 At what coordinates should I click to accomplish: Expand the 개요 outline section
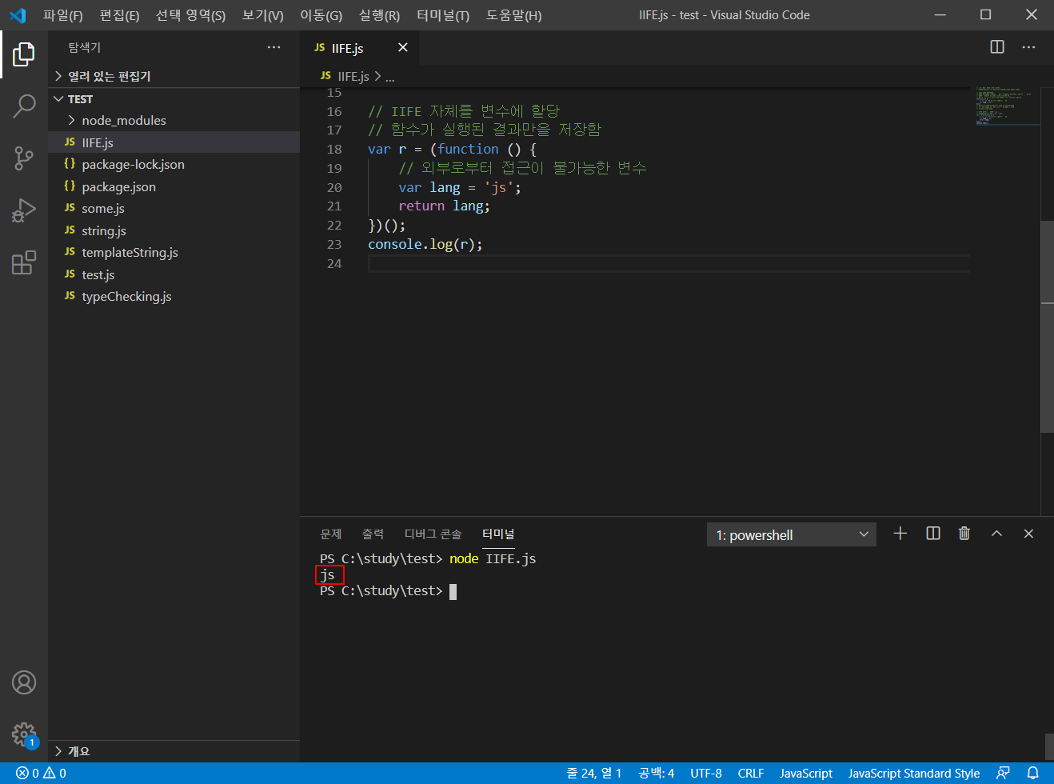pos(174,751)
